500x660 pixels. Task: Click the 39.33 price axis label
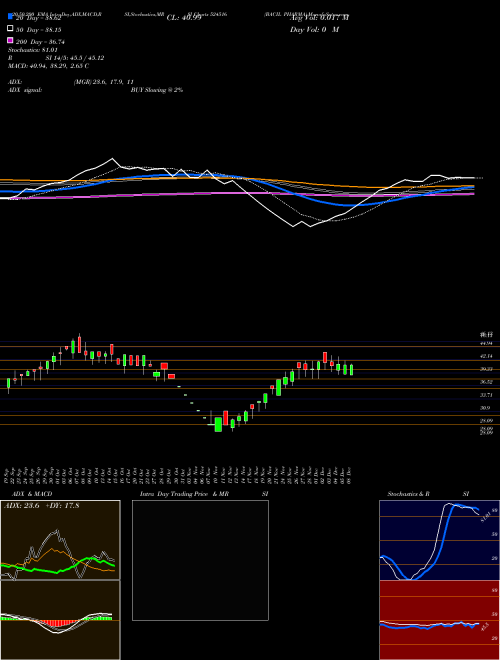(x=486, y=369)
